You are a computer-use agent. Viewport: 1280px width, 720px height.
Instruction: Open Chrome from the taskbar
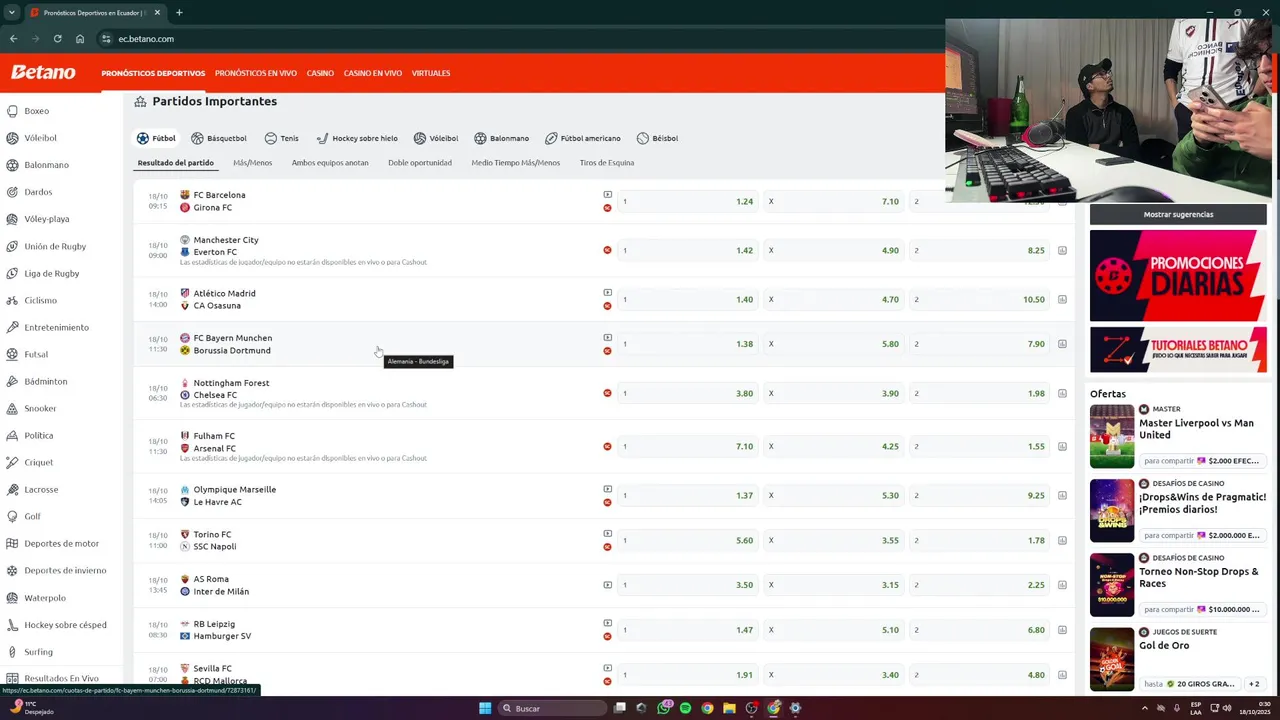(x=707, y=708)
